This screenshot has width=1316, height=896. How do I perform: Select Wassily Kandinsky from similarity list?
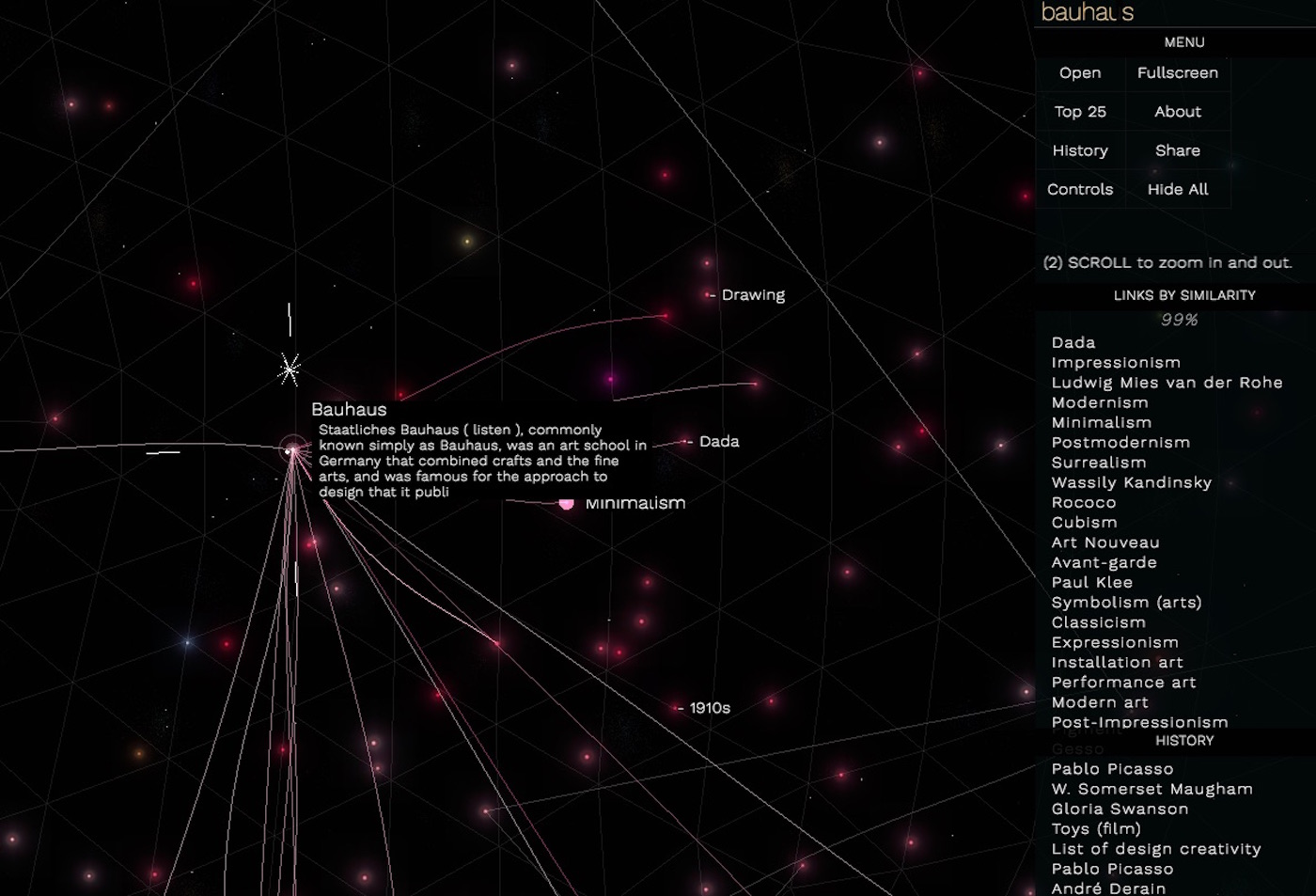(1132, 482)
